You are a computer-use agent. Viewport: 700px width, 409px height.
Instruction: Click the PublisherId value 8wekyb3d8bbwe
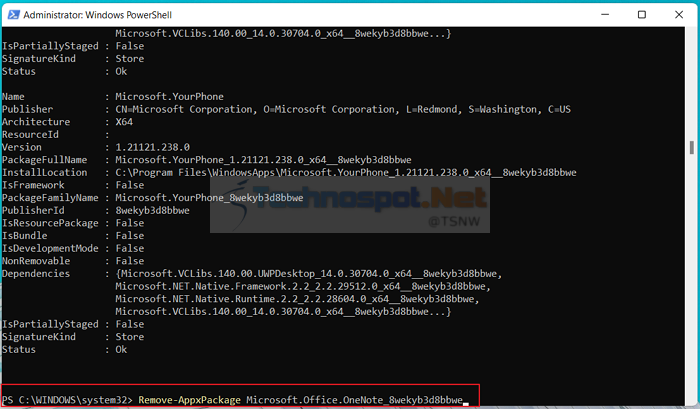(x=152, y=210)
